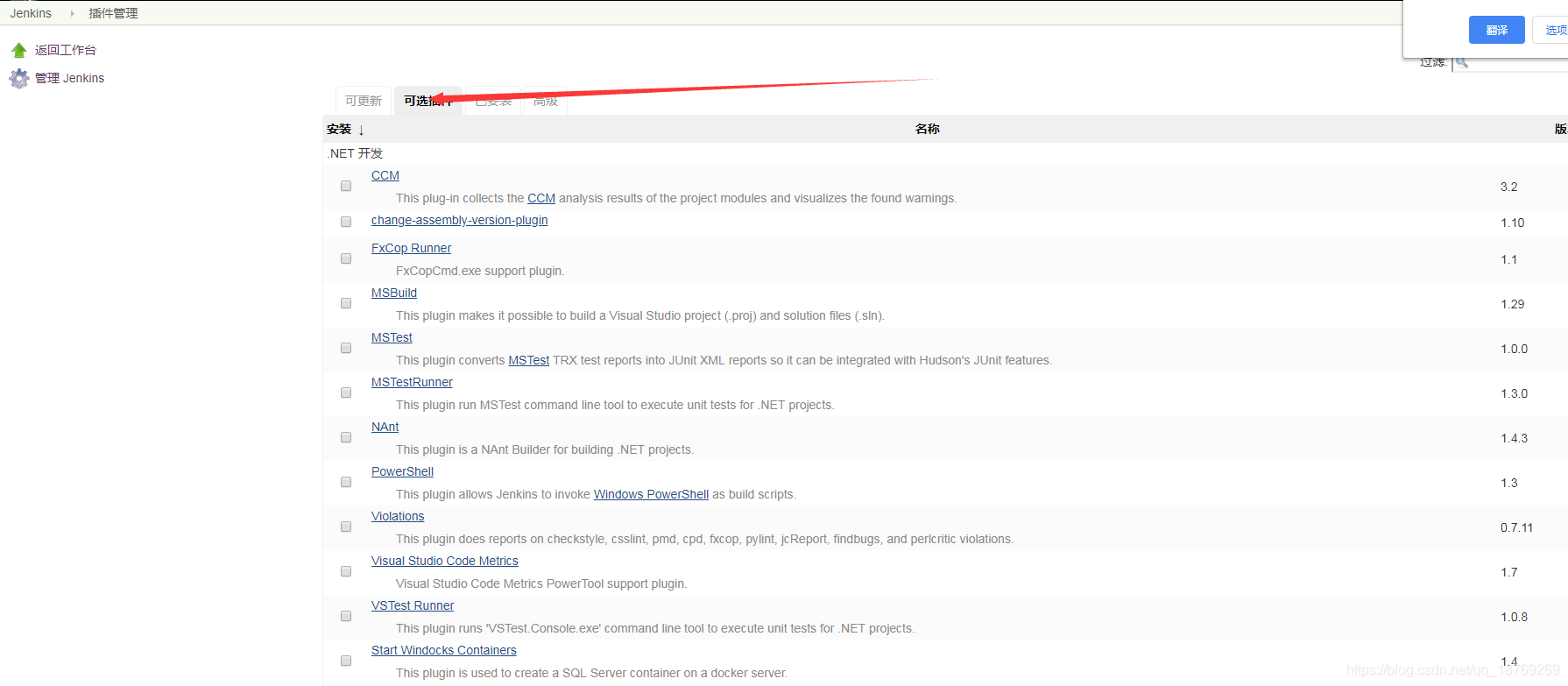Viewport: 1568px width, 686px height.
Task: Select the MSBuild plugin checkbox
Action: pos(346,303)
